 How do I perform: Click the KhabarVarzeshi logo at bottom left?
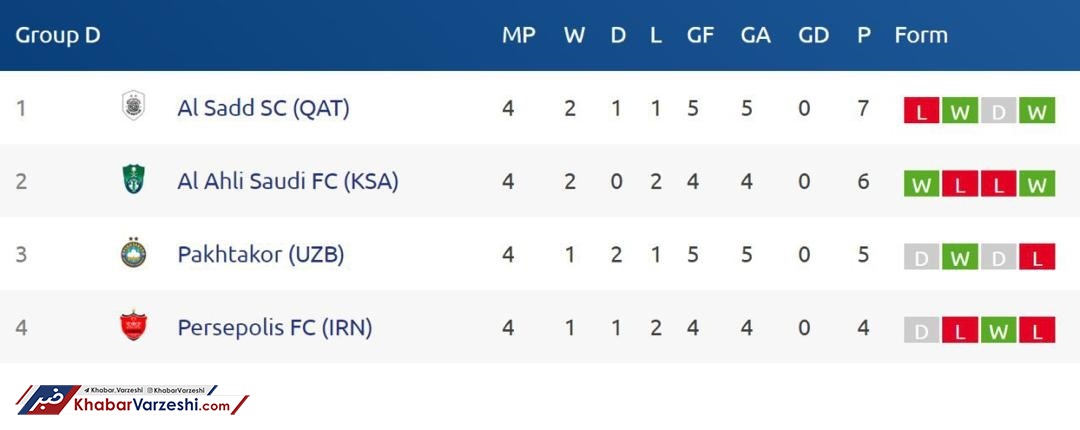130,400
